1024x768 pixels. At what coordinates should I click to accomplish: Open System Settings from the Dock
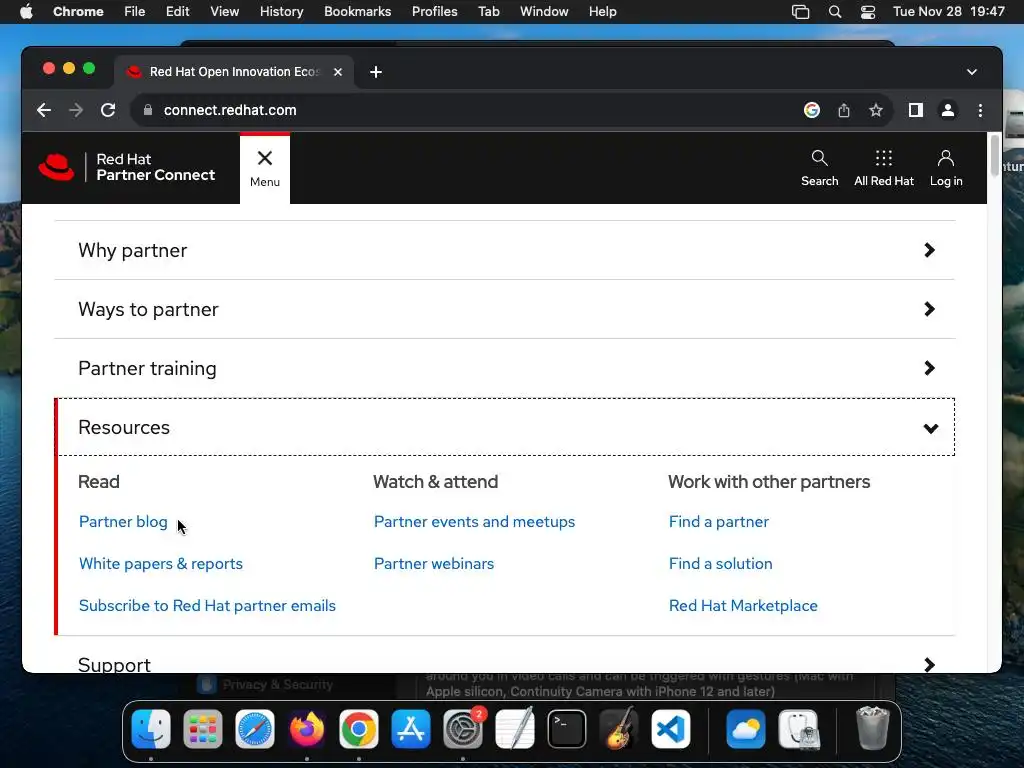tap(463, 729)
